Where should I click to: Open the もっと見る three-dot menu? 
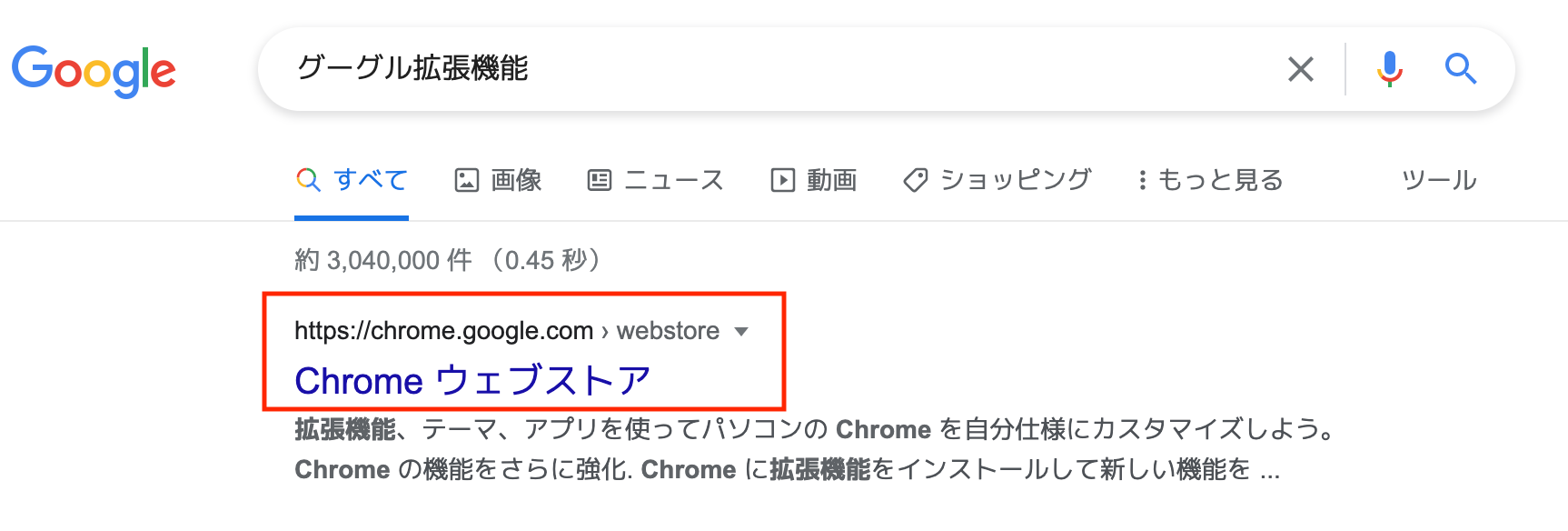(x=1142, y=180)
